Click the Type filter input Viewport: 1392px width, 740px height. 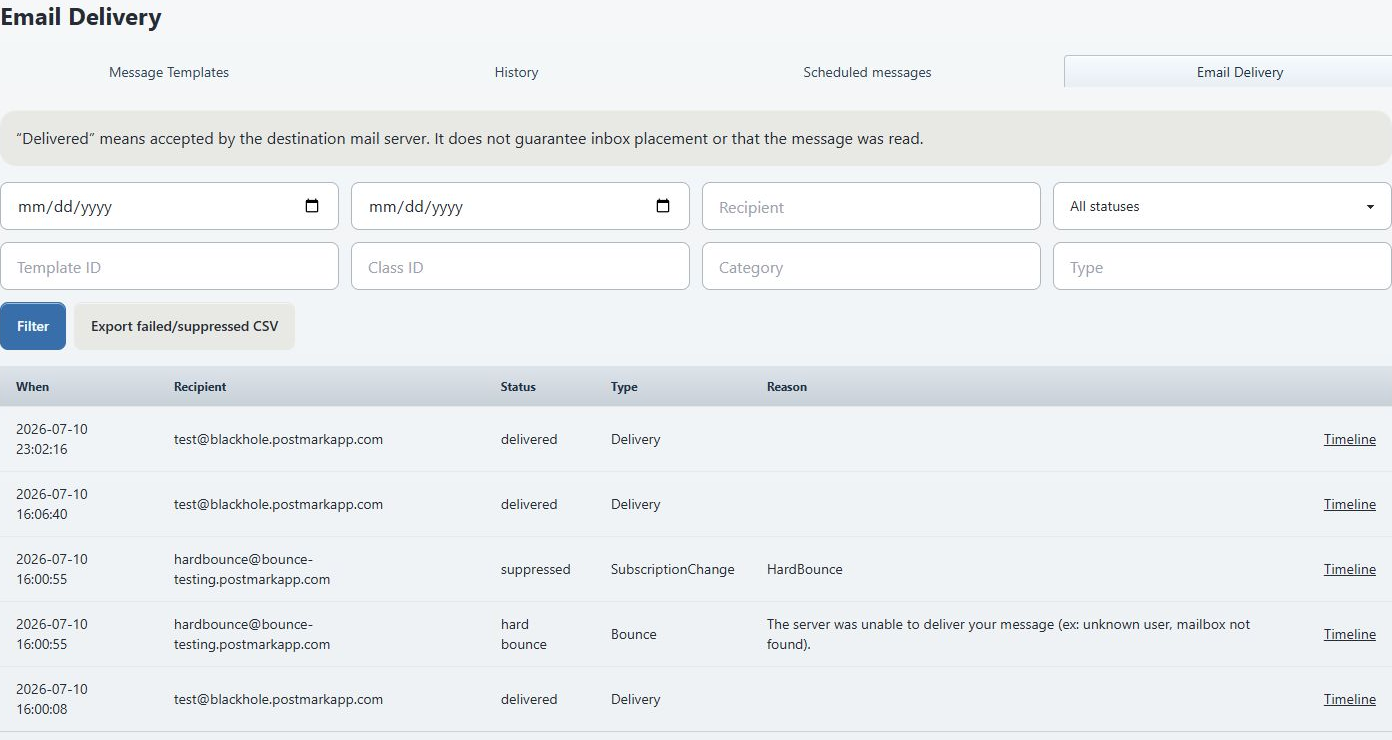(x=1222, y=266)
